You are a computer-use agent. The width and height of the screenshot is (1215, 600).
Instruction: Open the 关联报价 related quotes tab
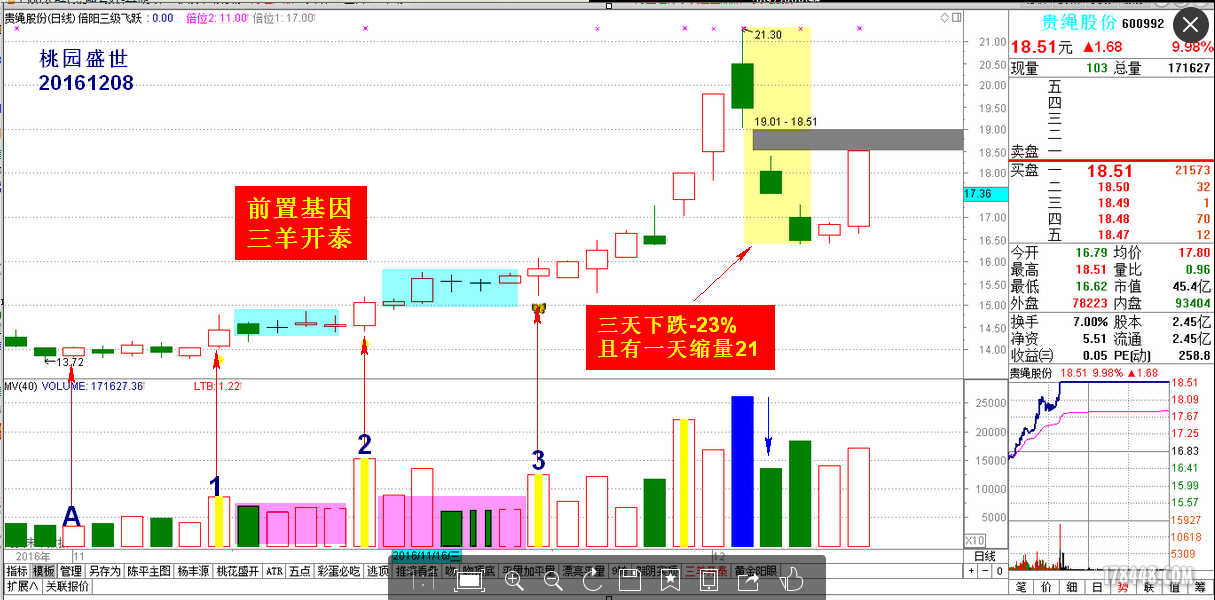(67, 587)
